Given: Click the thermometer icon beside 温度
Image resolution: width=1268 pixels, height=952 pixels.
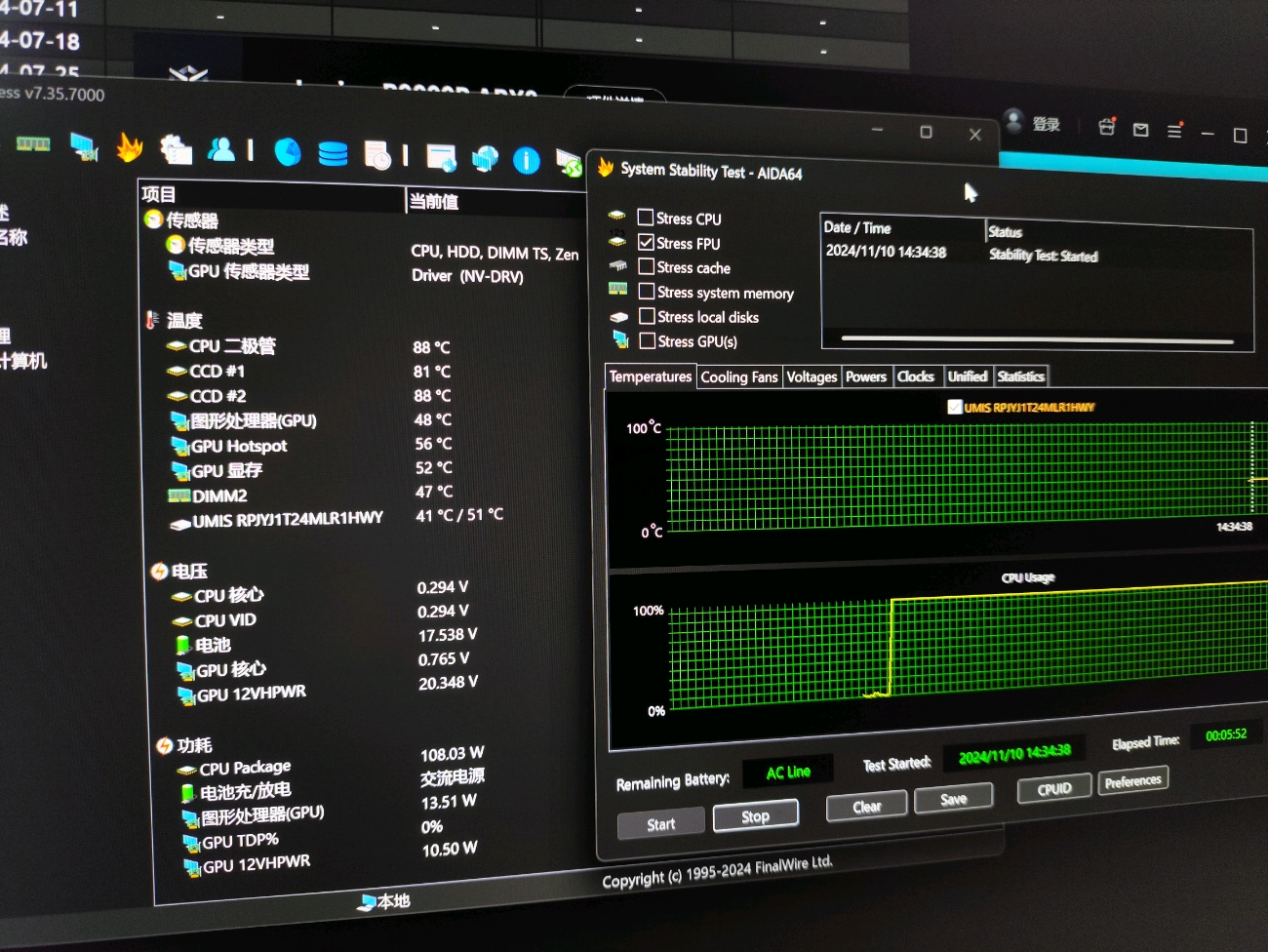Looking at the screenshot, I should coord(152,320).
